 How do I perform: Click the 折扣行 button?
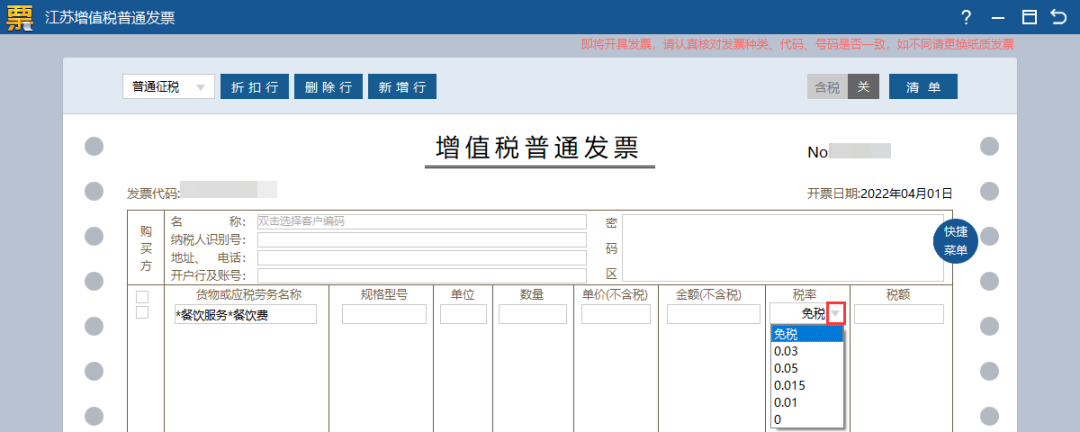click(x=254, y=87)
